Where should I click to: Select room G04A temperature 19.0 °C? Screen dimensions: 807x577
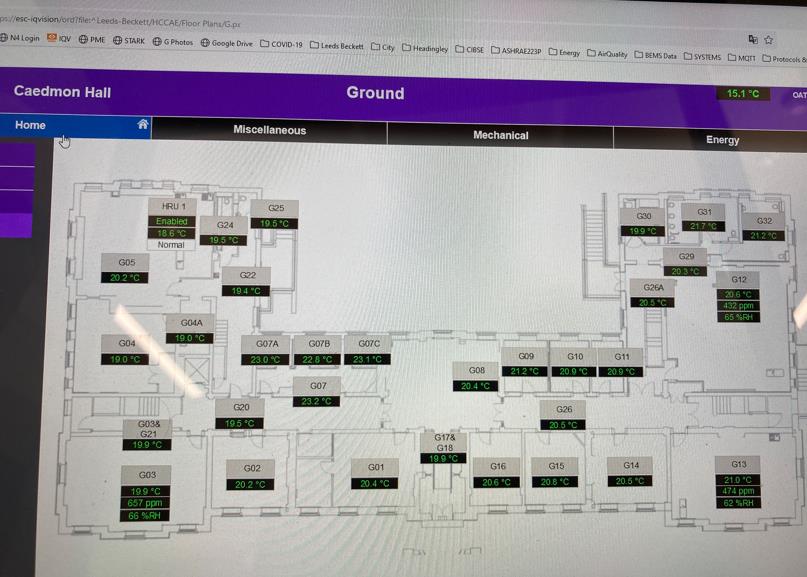click(189, 338)
